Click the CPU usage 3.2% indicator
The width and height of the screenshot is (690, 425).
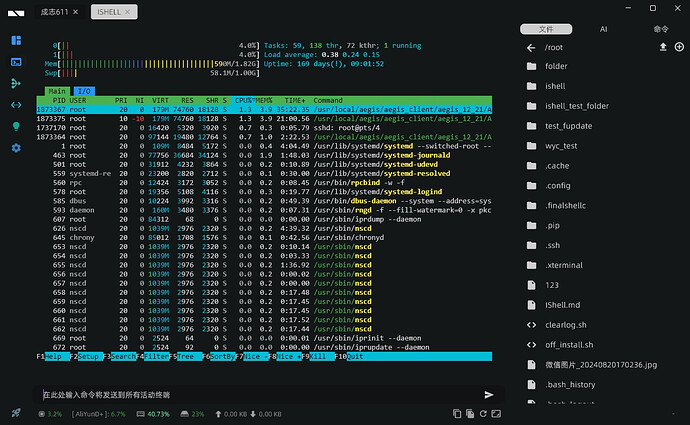click(50, 414)
